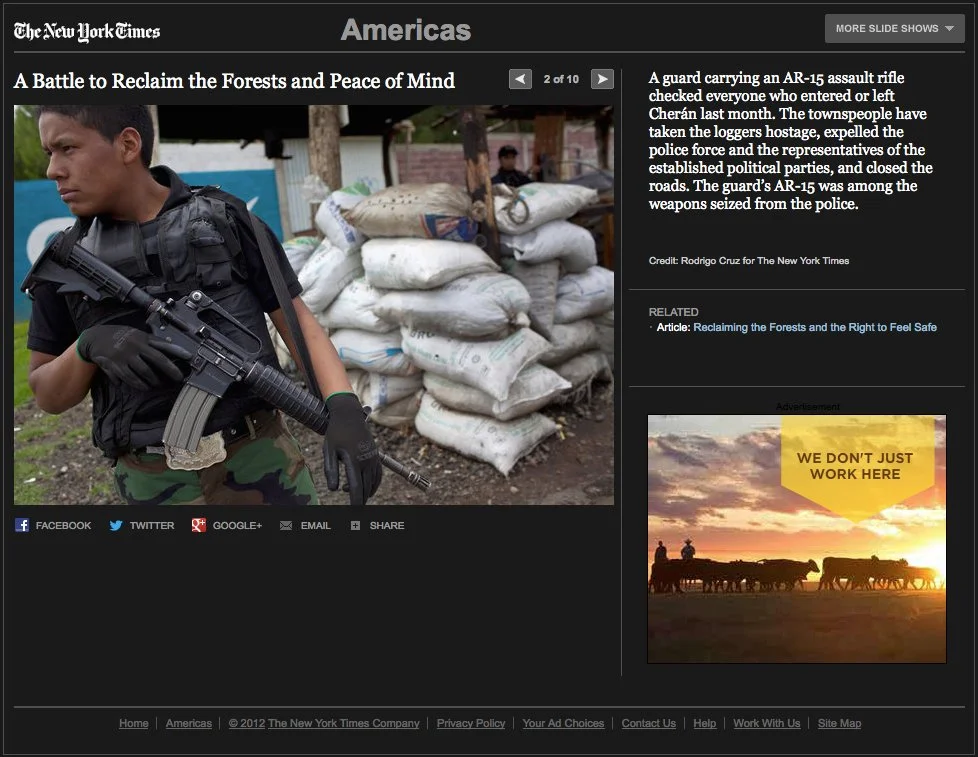The width and height of the screenshot is (978, 757).
Task: Navigate to Home in the footer
Action: click(x=133, y=723)
